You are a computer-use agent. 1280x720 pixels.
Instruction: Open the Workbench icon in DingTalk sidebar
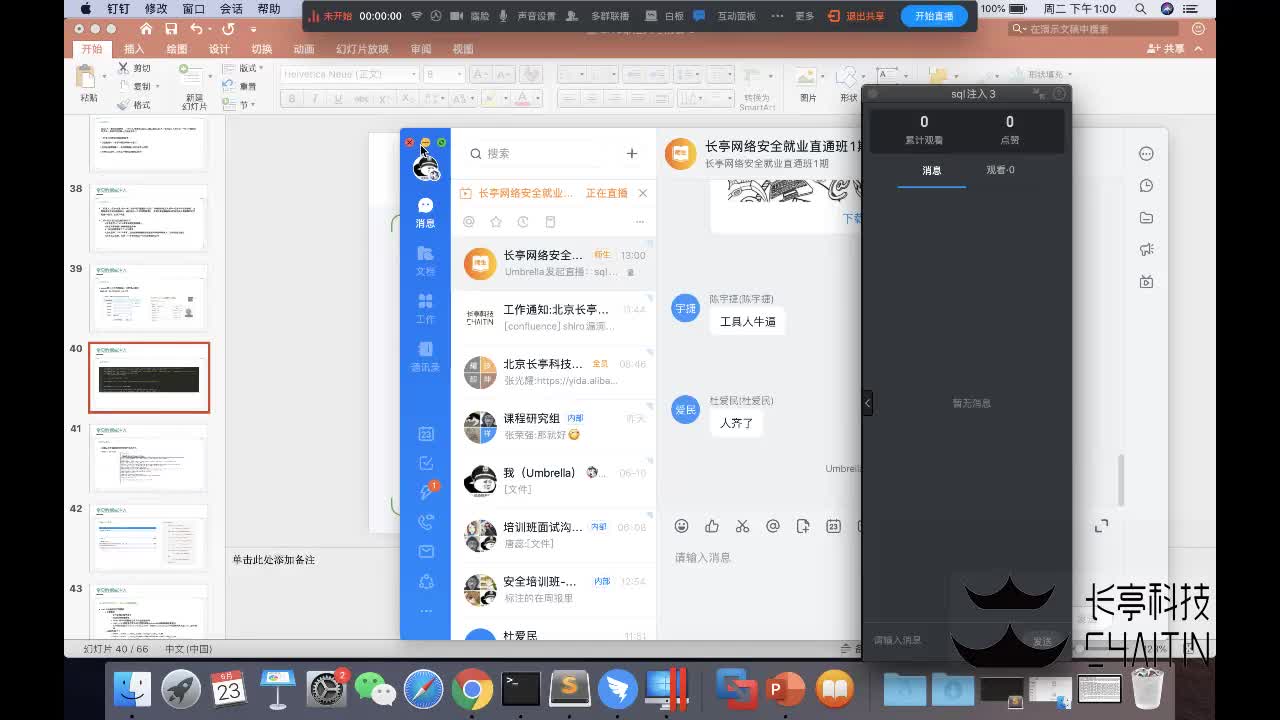[425, 308]
